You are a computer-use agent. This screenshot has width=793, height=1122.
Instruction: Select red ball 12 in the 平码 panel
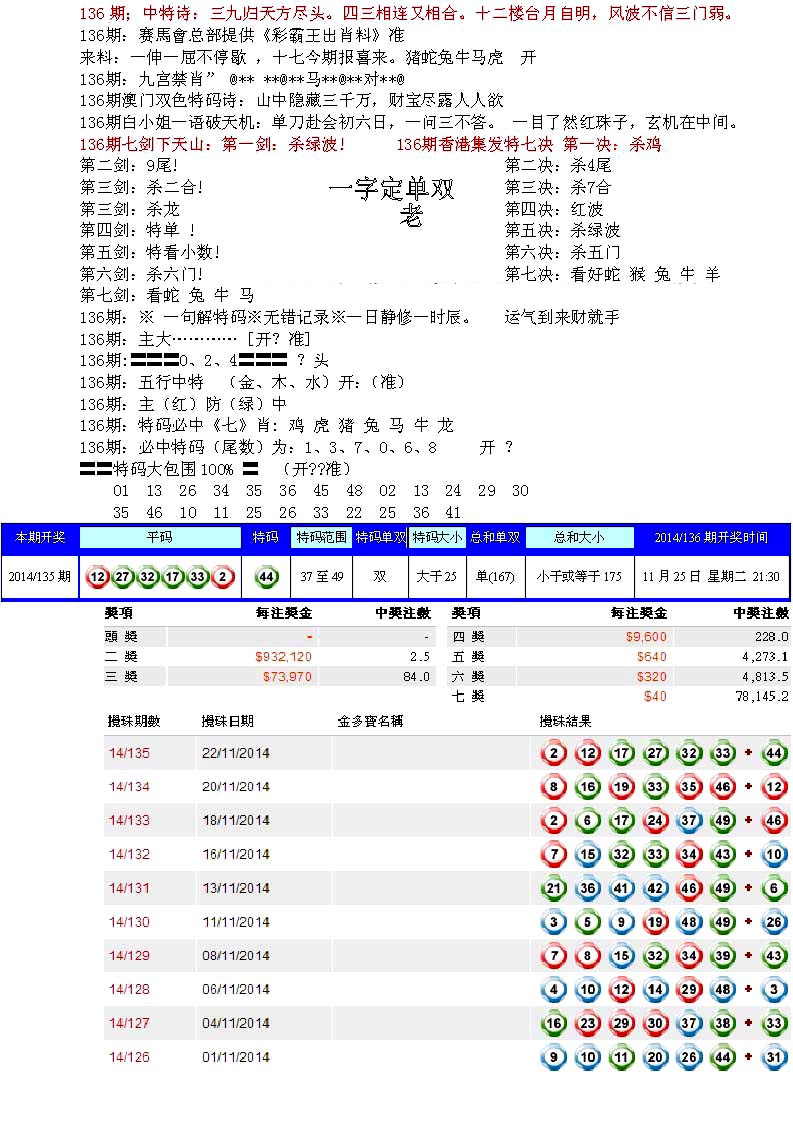click(97, 577)
